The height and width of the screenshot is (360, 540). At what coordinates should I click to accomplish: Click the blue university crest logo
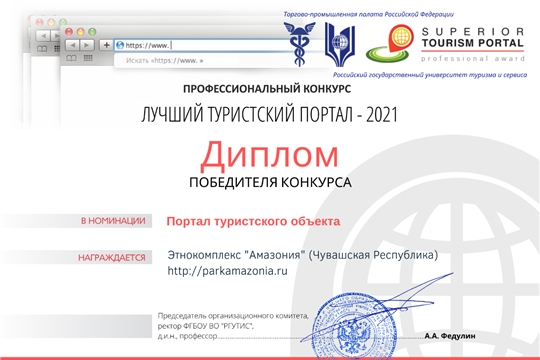click(x=340, y=44)
